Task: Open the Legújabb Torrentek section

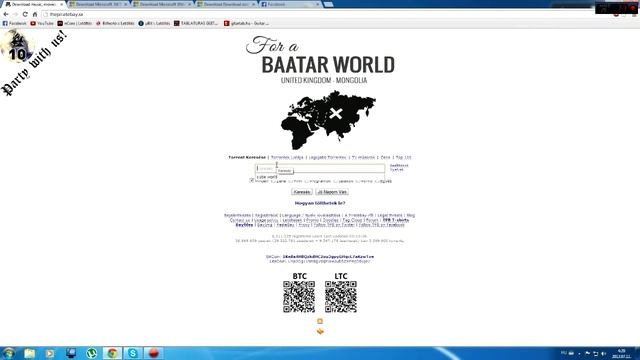Action: coord(327,158)
